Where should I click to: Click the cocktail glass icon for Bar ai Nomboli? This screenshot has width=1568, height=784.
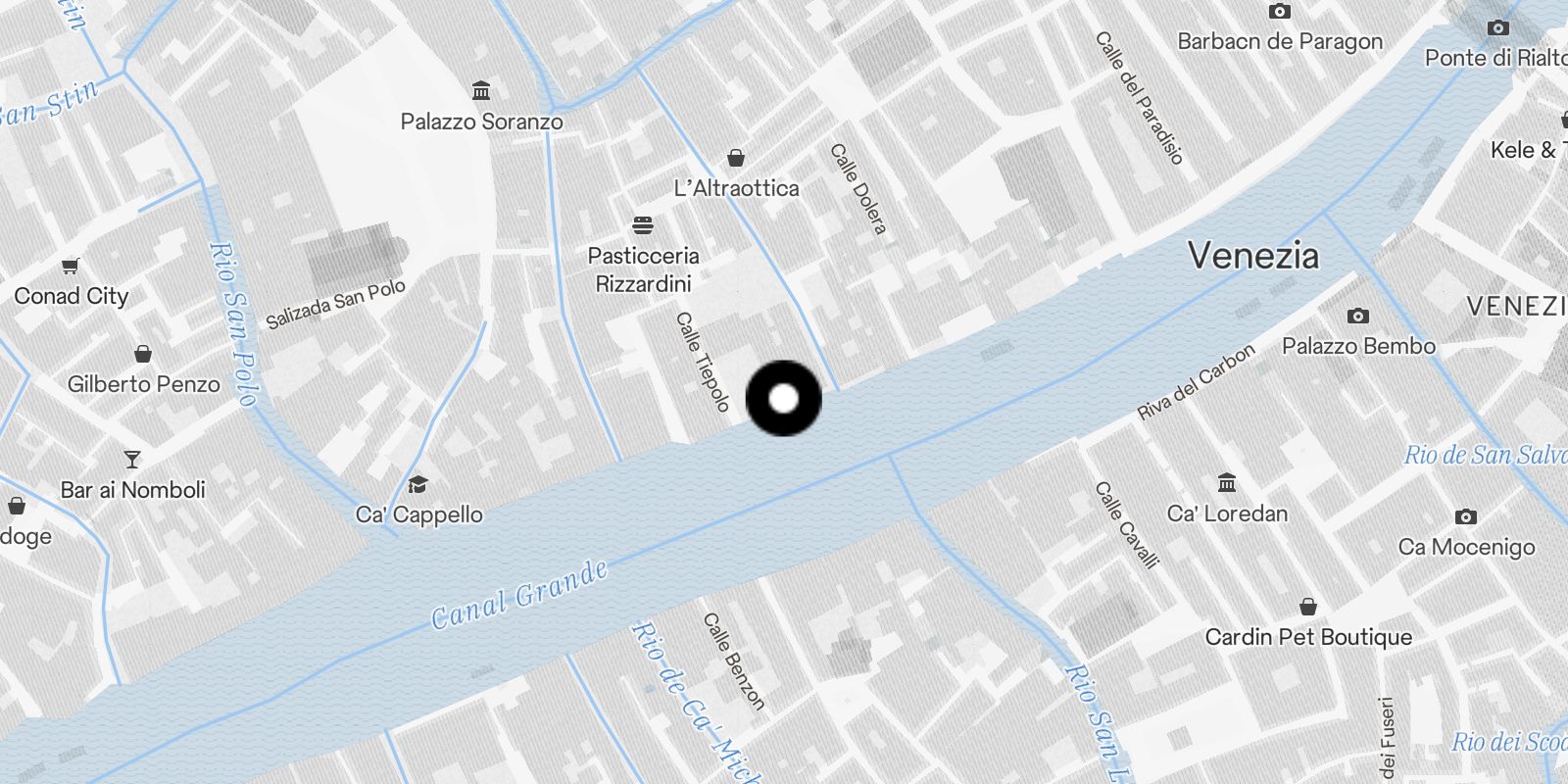tap(132, 459)
